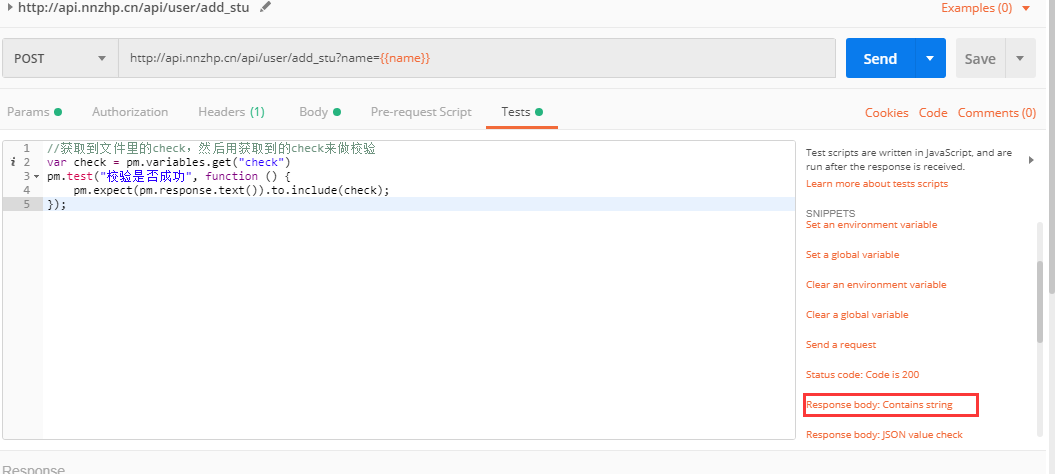1058x474 pixels.
Task: Switch to the Pre-request Script tab
Action: (x=421, y=112)
